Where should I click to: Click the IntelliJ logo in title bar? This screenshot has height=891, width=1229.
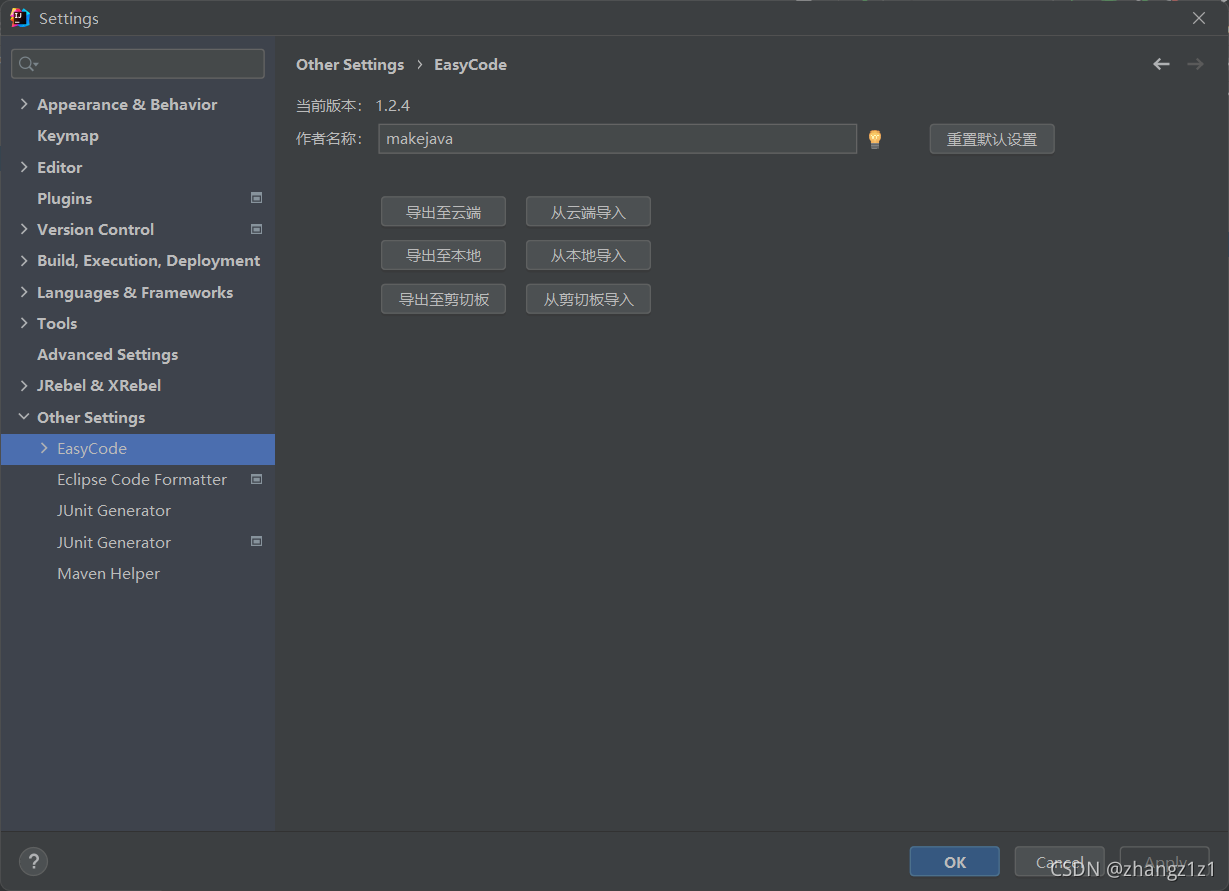19,18
